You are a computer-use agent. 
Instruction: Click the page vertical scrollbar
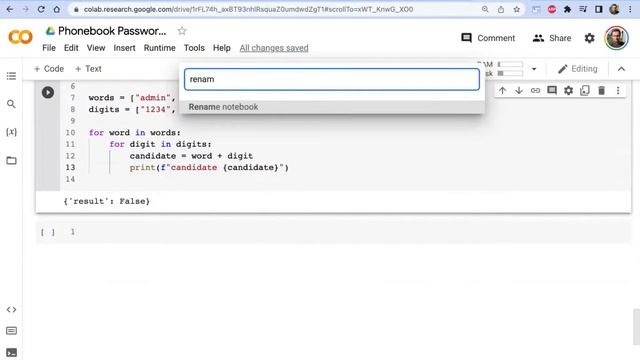pos(636,327)
